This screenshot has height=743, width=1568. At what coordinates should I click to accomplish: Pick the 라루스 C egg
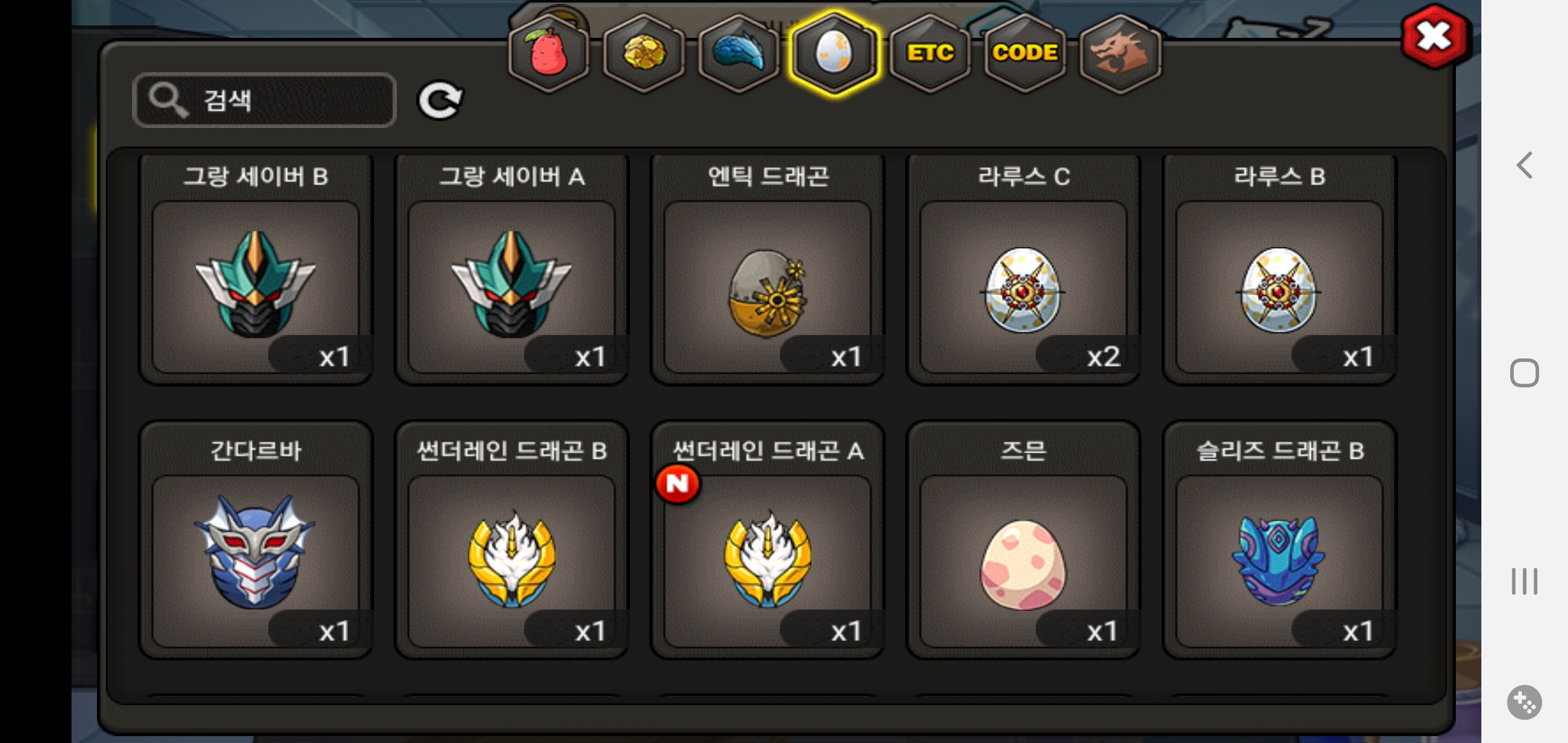[1023, 268]
